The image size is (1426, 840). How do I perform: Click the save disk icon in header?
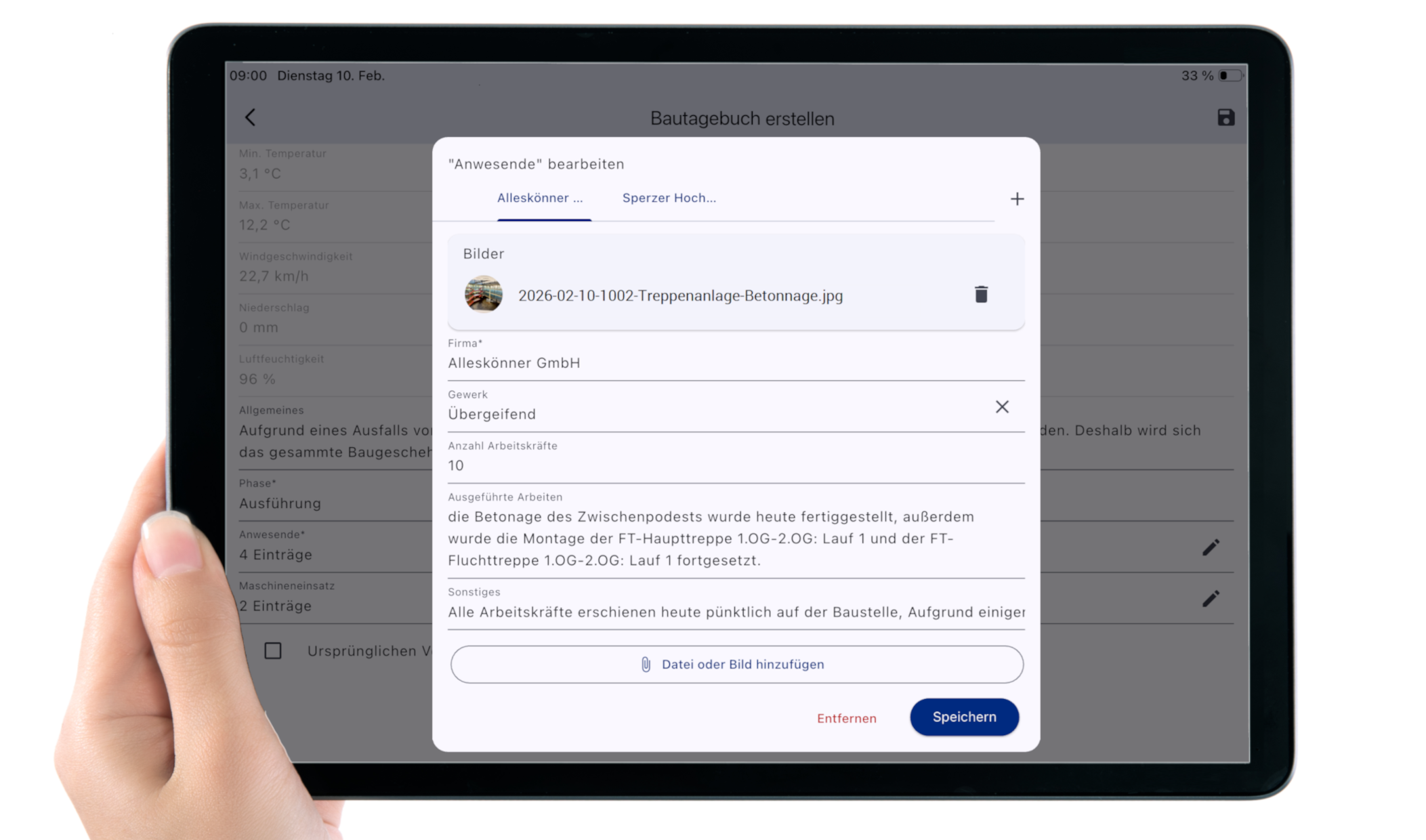[x=1225, y=117]
